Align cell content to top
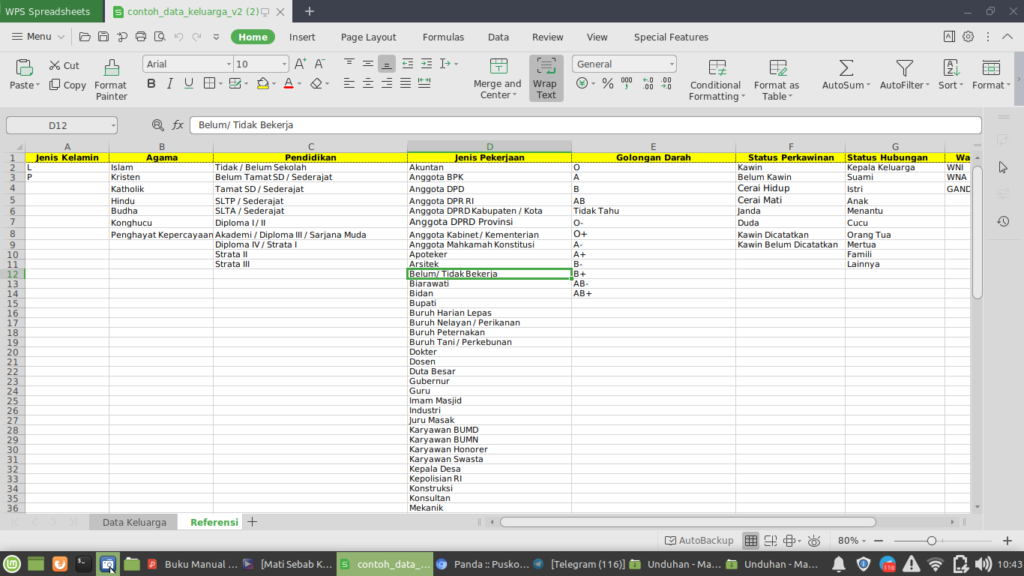The height and width of the screenshot is (576, 1024). coord(349,63)
